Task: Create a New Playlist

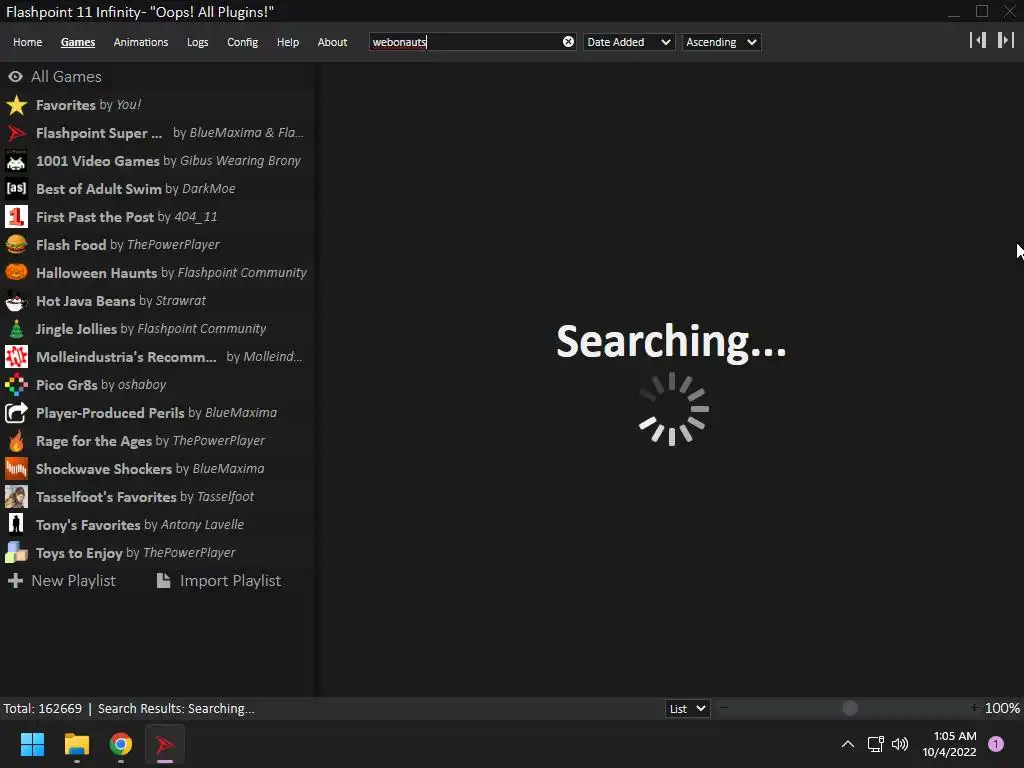Action: coord(61,581)
